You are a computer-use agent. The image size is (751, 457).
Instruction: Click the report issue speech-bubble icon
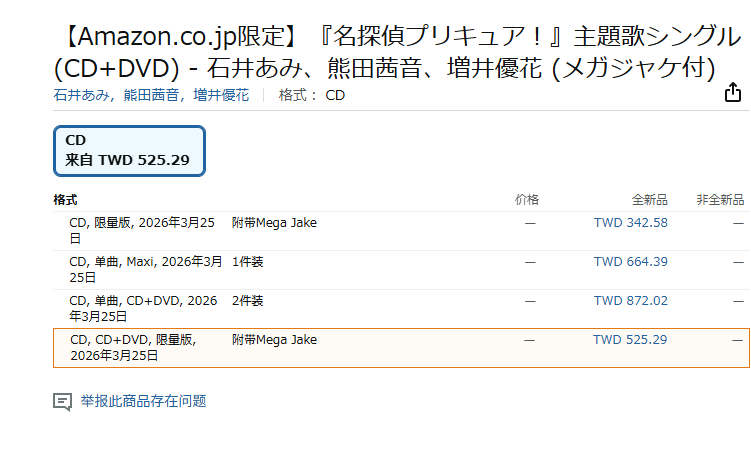pyautogui.click(x=62, y=402)
